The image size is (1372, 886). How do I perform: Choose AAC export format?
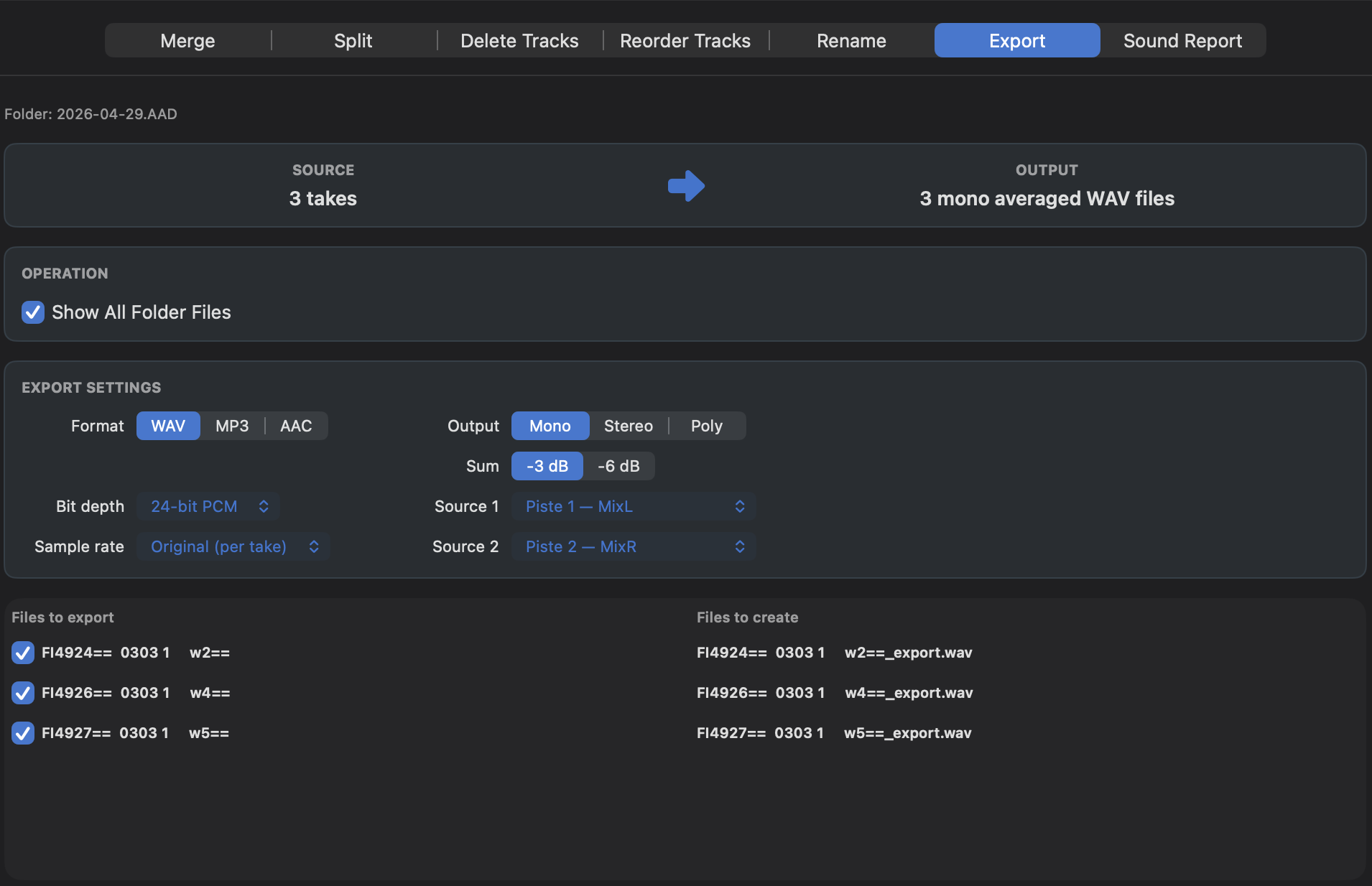click(296, 426)
